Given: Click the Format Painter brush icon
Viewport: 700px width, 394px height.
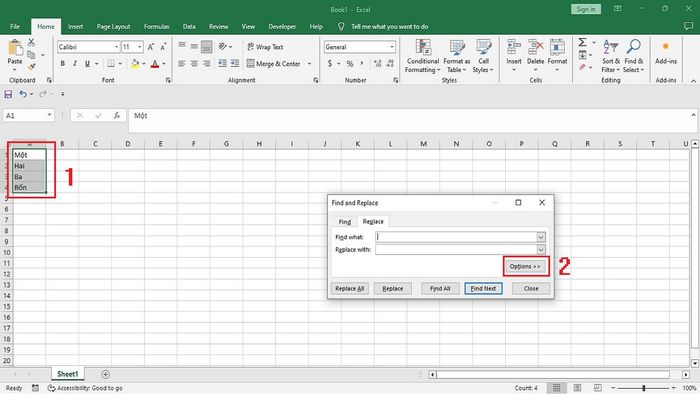Looking at the screenshot, I should [31, 67].
